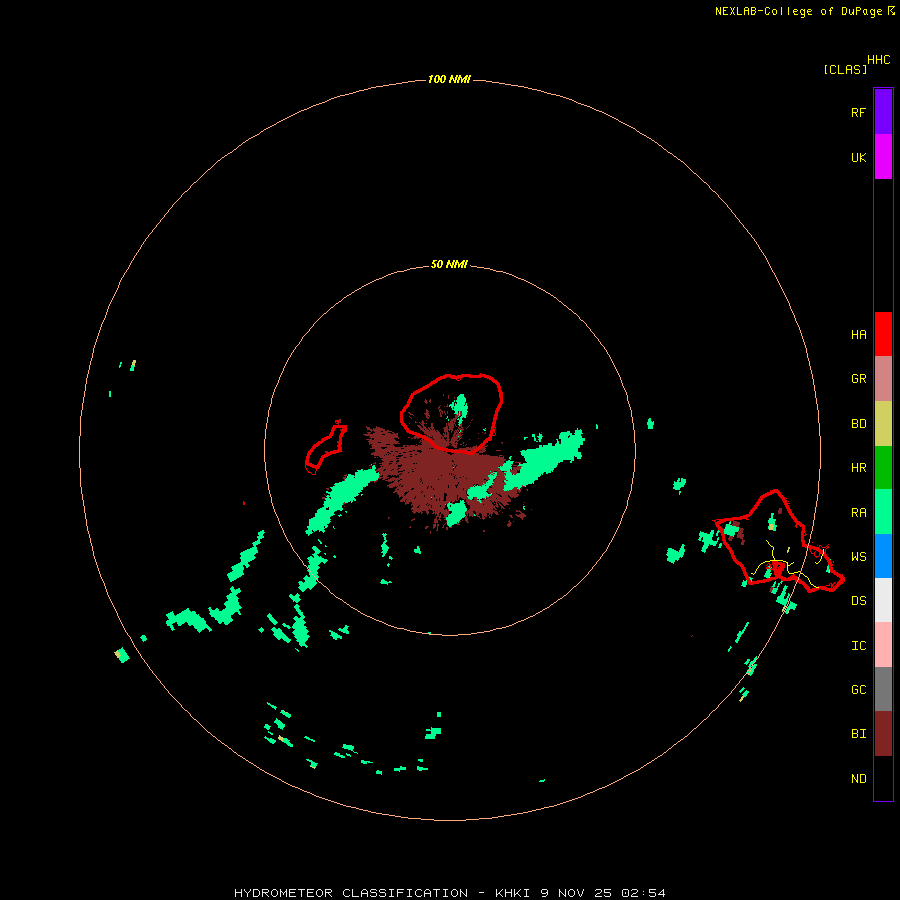Click the GC gray legend swatch
Viewport: 900px width, 900px height.
pos(883,689)
